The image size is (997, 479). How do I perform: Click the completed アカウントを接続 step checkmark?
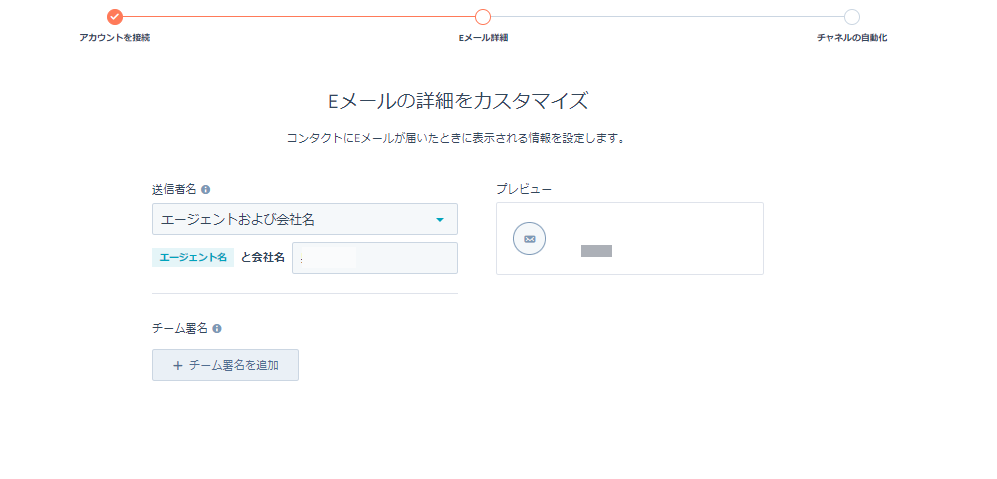pos(114,17)
